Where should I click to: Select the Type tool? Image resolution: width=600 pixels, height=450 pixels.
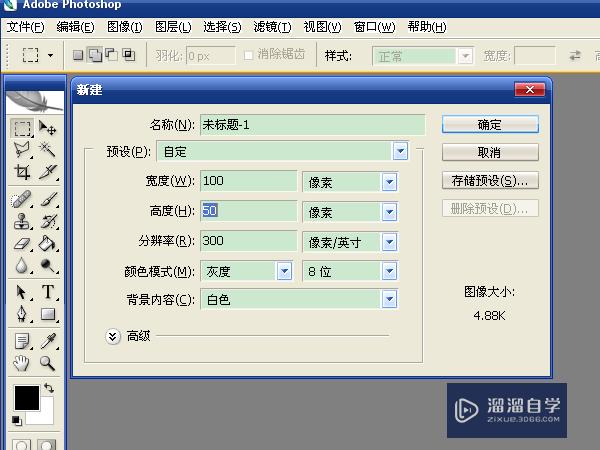pyautogui.click(x=47, y=292)
